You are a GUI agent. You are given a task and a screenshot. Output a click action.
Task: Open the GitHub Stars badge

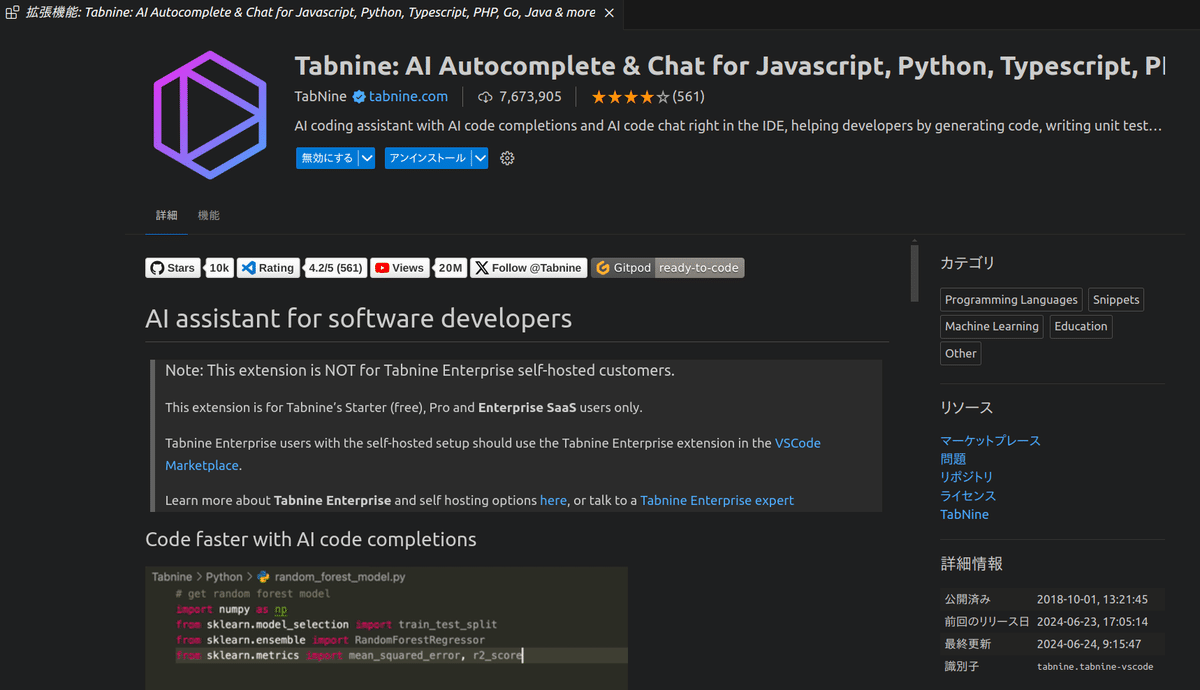click(172, 267)
